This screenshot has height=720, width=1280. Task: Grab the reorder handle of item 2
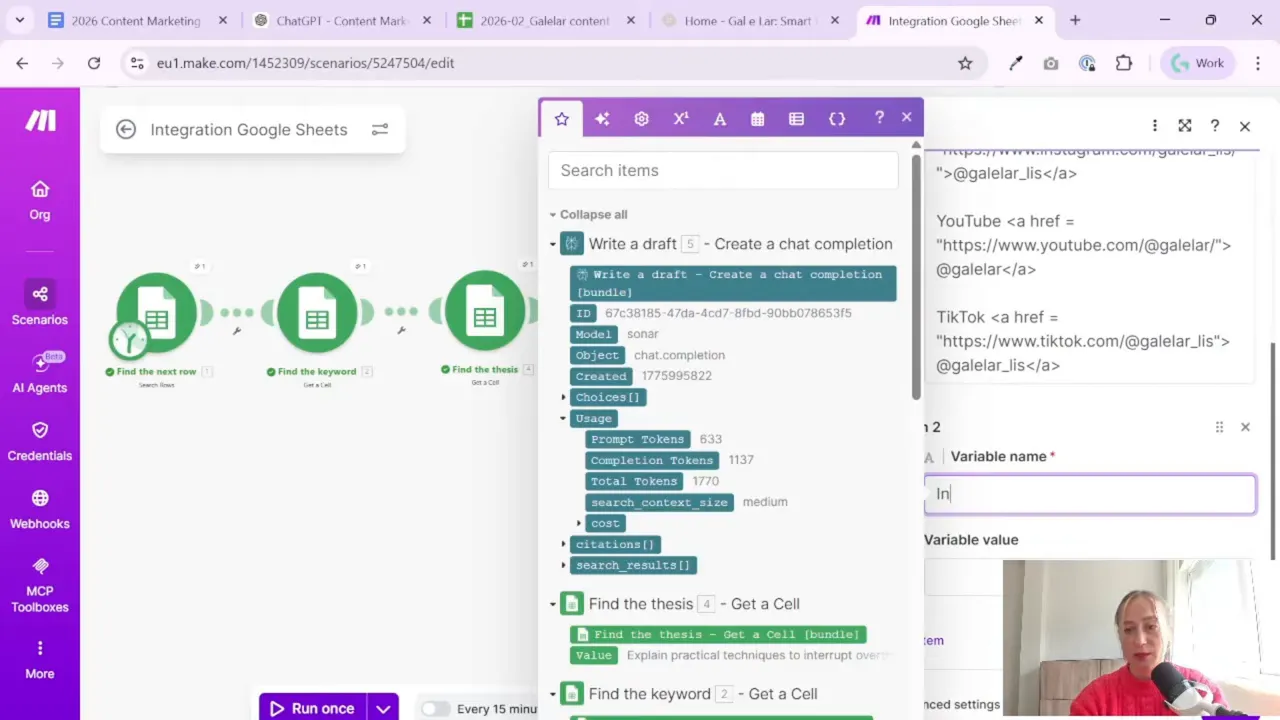[1219, 427]
